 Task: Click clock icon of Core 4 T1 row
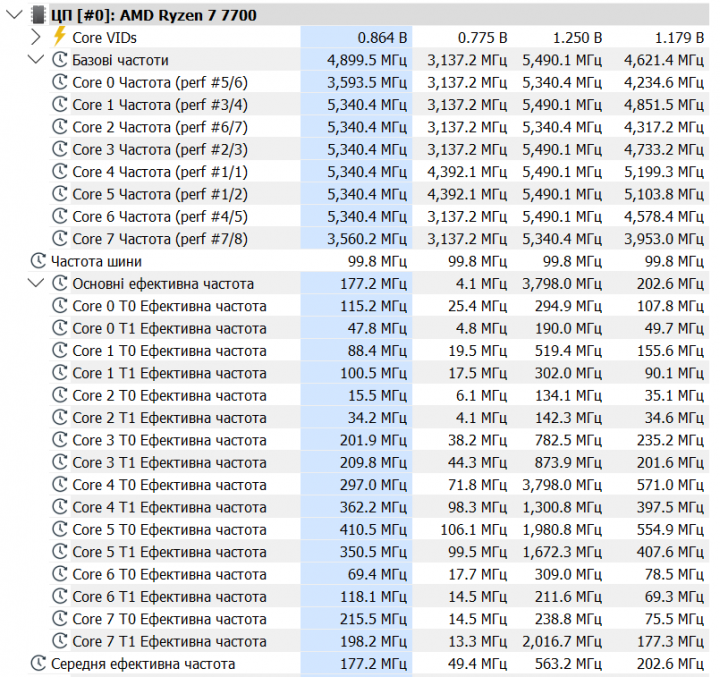[x=60, y=507]
